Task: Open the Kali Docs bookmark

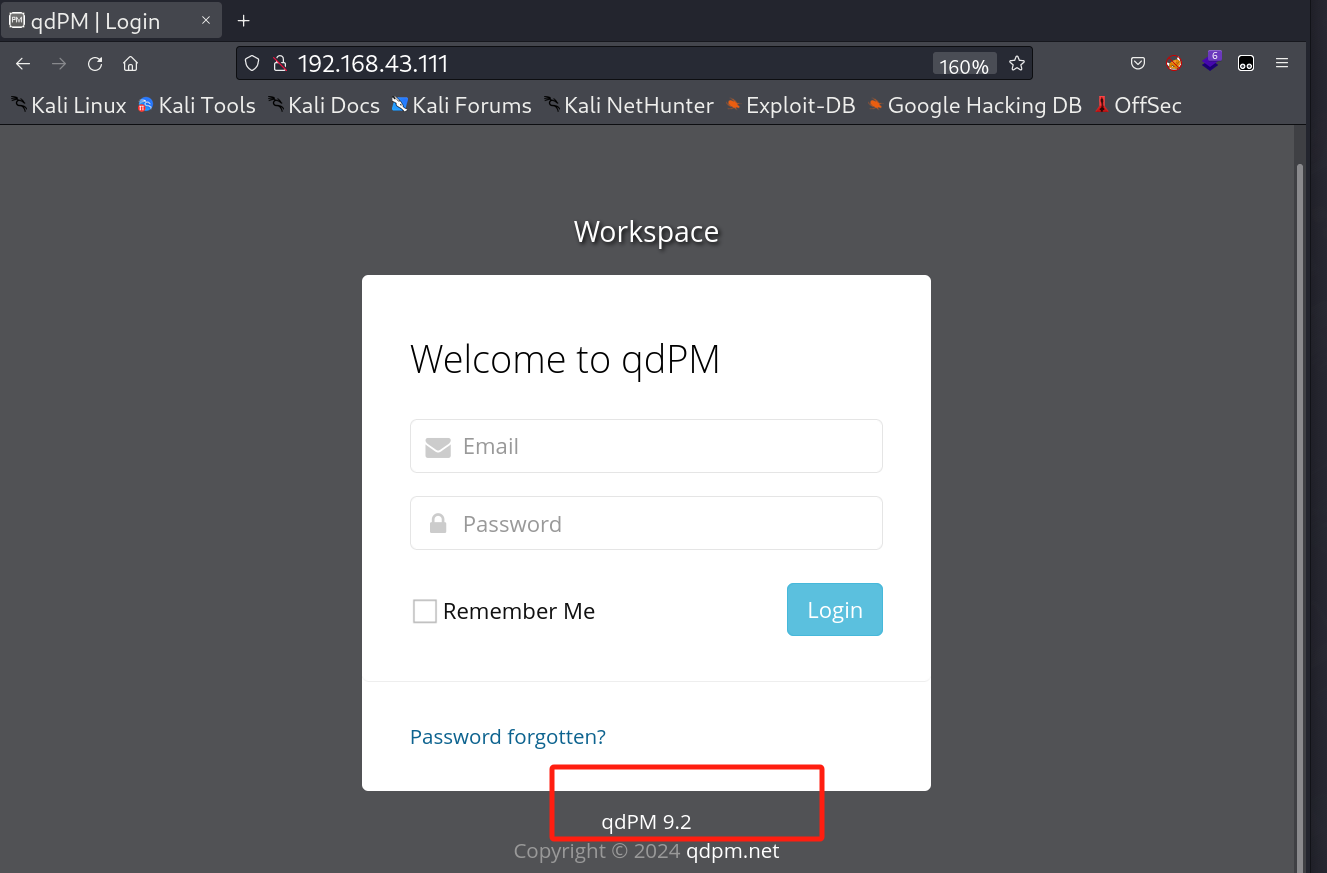Action: 324,105
